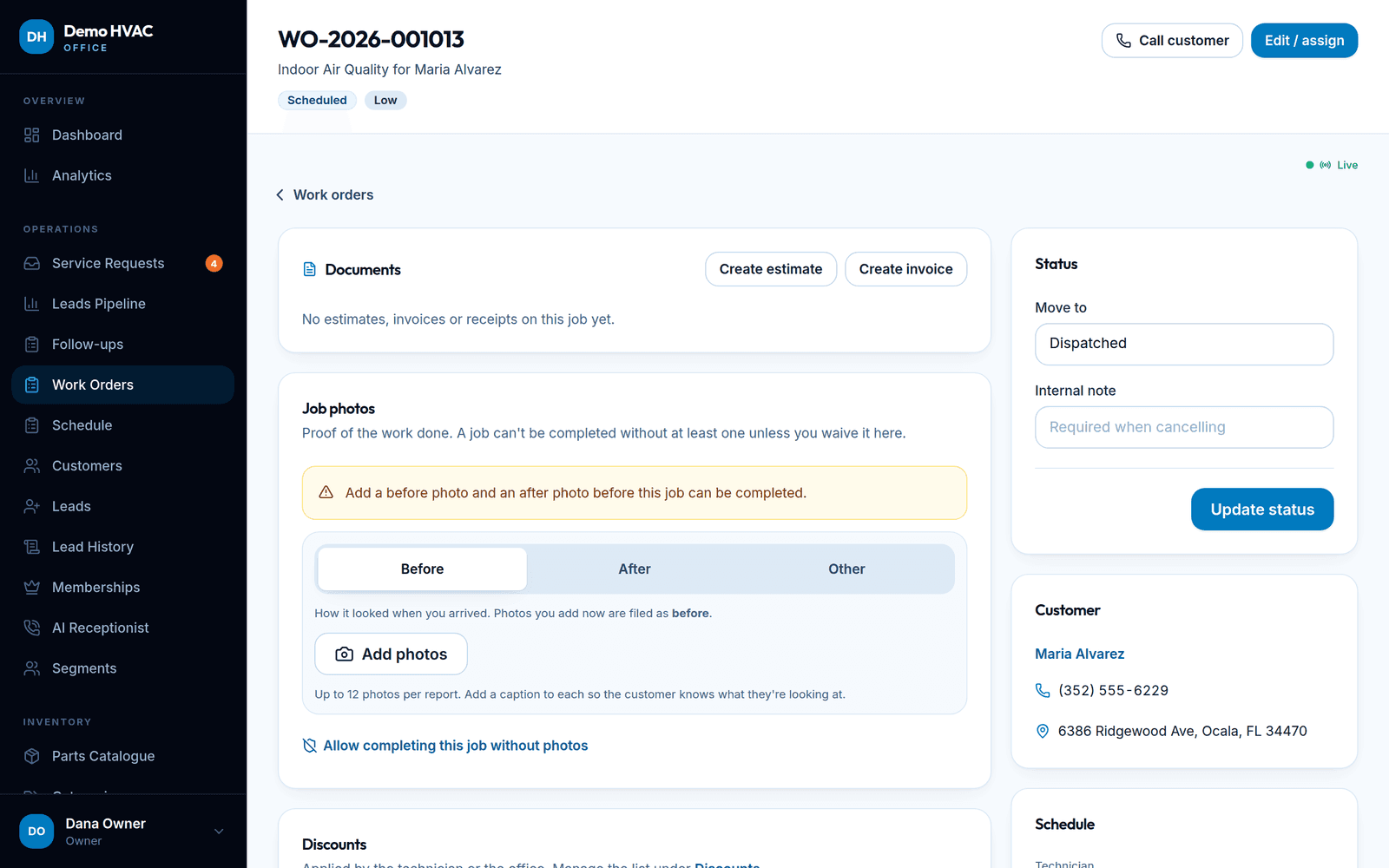The image size is (1389, 868).
Task: Click the Lead History icon
Action: pos(32,547)
